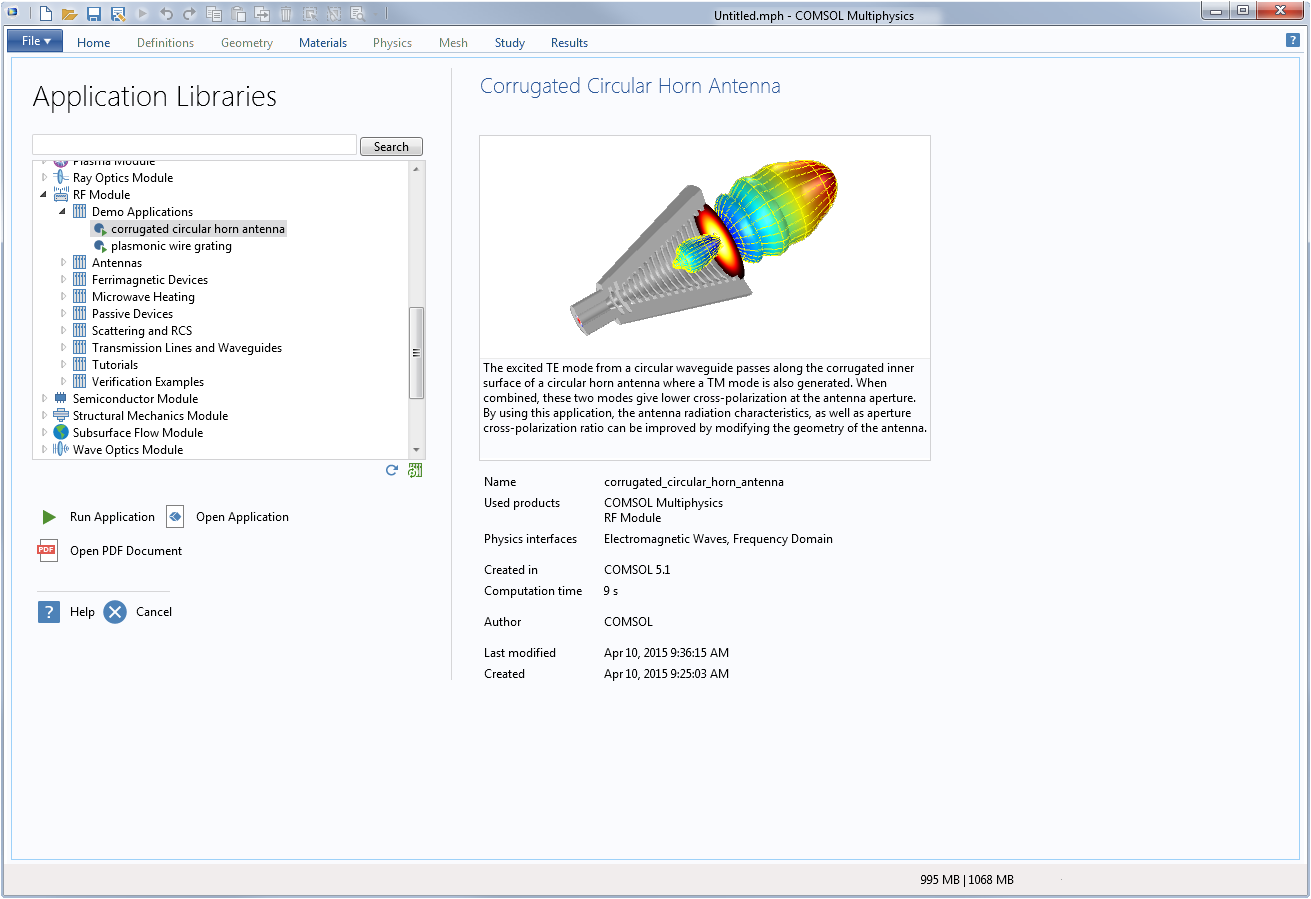This screenshot has height=899, width=1311.
Task: Click the Semiconductor Module chip icon
Action: pos(61,398)
